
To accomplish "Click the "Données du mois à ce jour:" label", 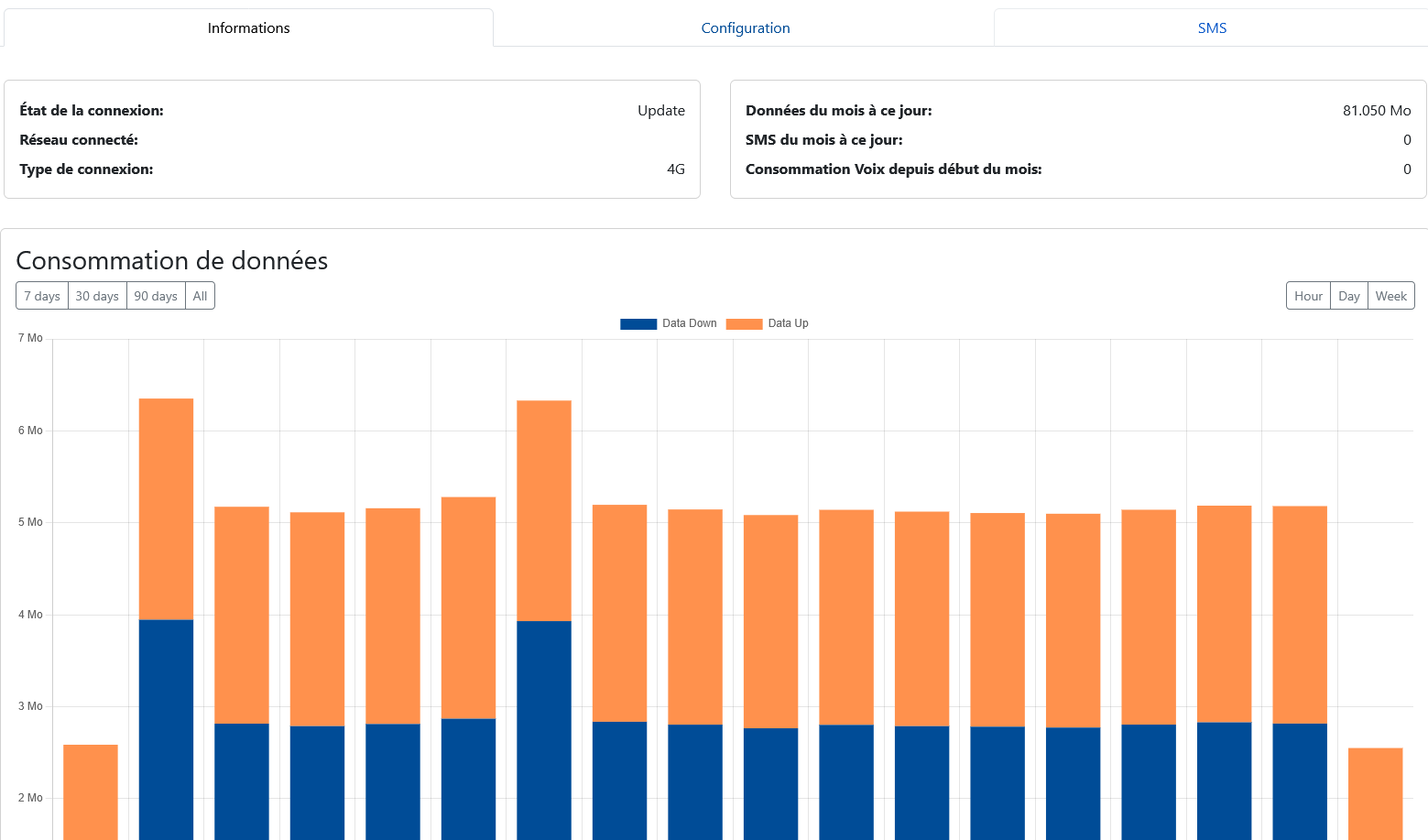I will click(839, 111).
